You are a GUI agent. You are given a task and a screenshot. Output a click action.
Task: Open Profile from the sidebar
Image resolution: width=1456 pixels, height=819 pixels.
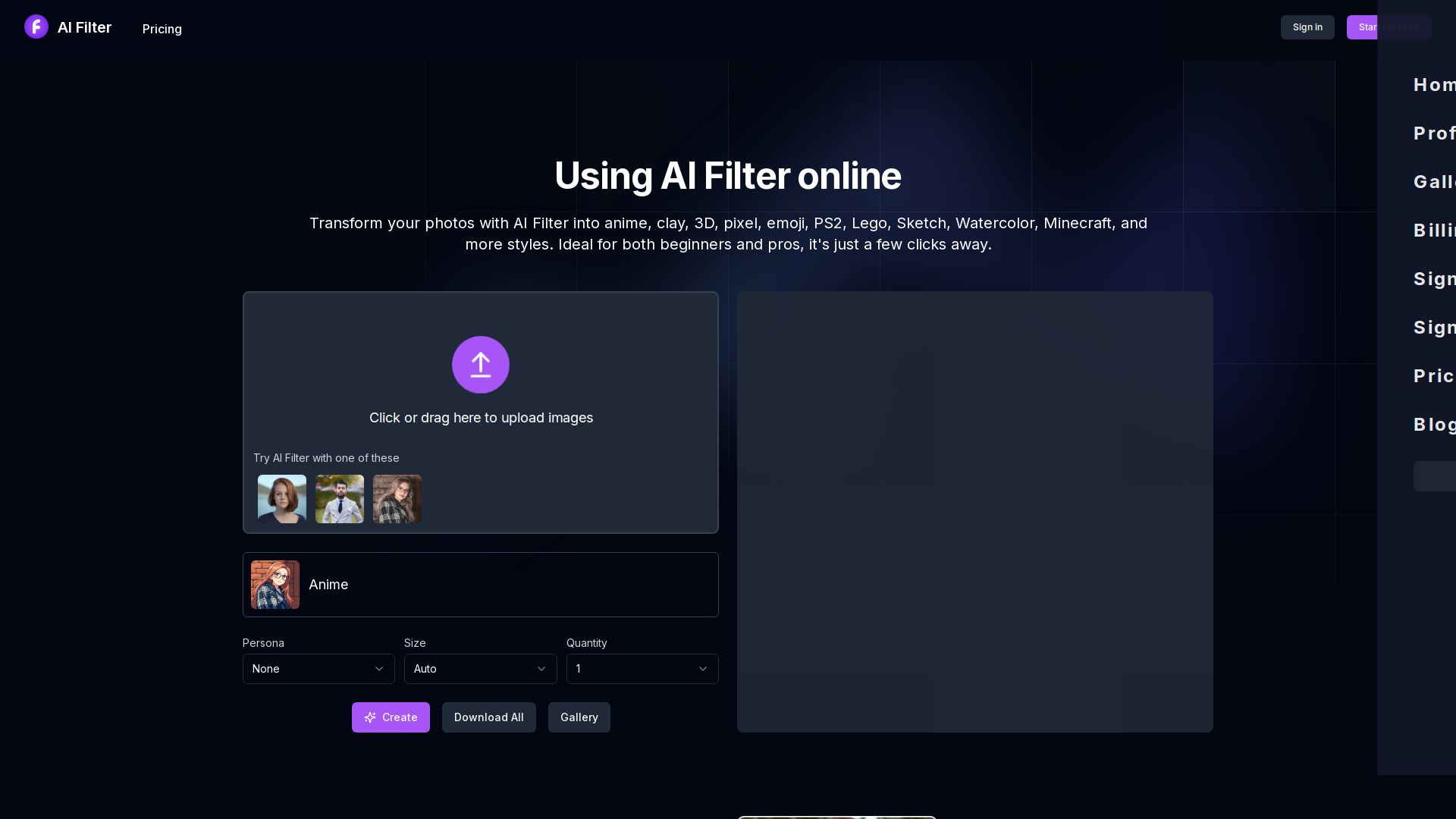[1435, 133]
